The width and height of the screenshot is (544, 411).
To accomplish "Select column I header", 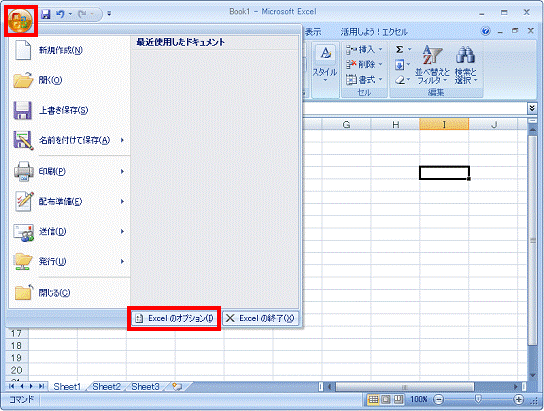I will pos(444,125).
